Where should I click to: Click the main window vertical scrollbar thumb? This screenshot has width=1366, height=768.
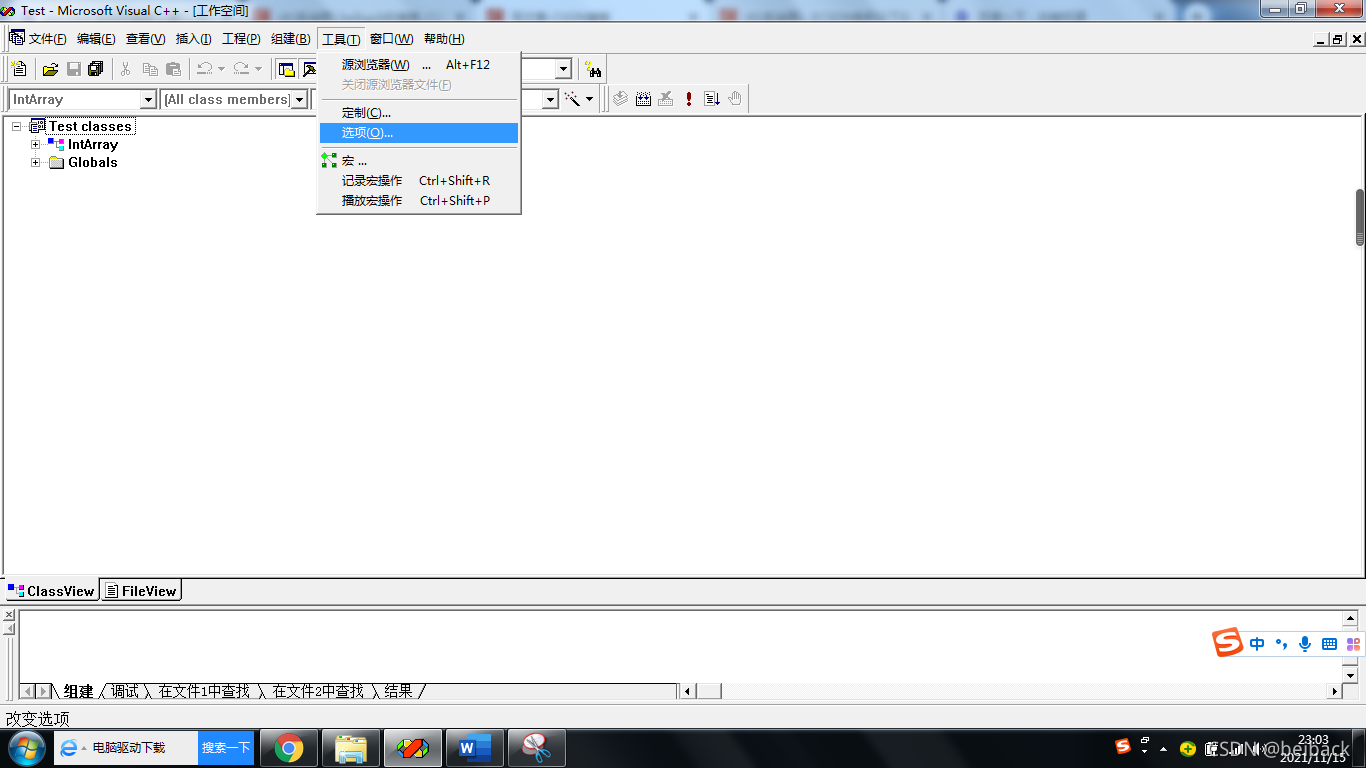click(1360, 217)
